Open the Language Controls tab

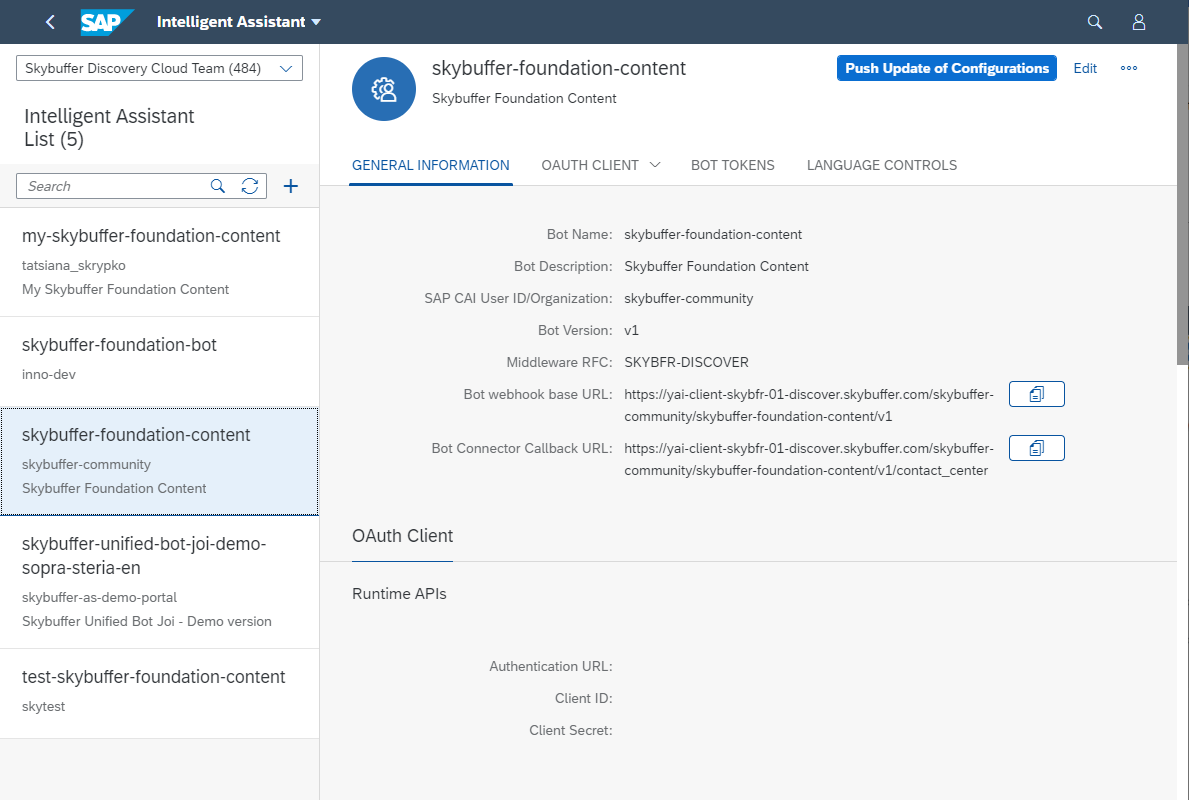click(x=882, y=165)
